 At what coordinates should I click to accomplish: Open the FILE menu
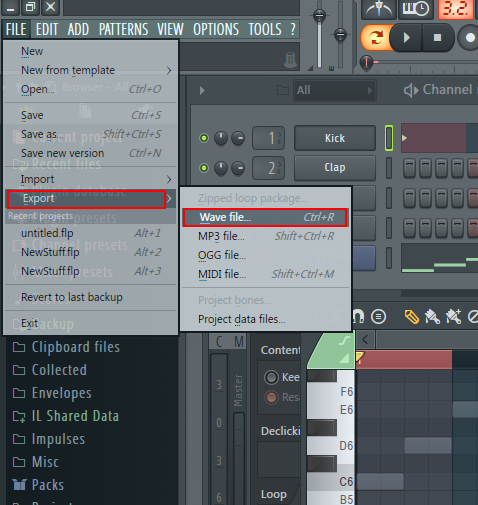tap(16, 29)
